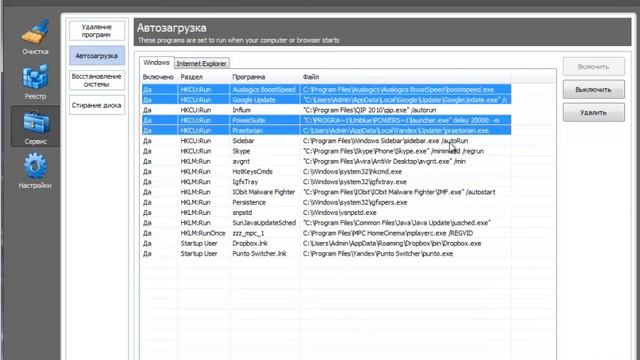Click the mplayerc.exe /REGVID file path
The image size is (640, 360).
(x=388, y=233)
